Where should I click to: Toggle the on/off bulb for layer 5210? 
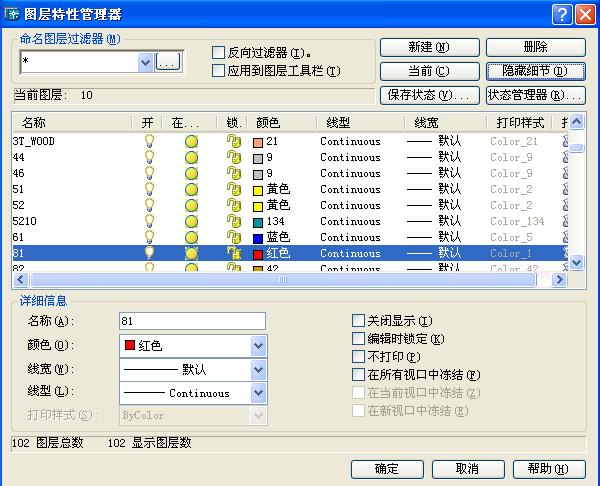point(149,221)
